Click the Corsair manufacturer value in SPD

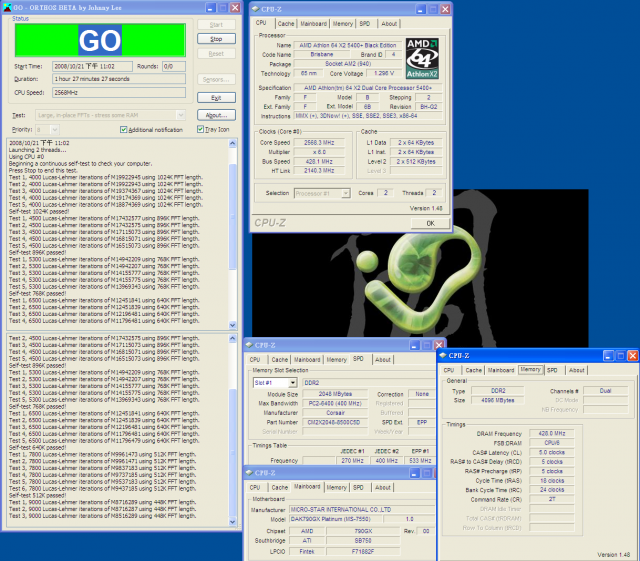click(336, 413)
